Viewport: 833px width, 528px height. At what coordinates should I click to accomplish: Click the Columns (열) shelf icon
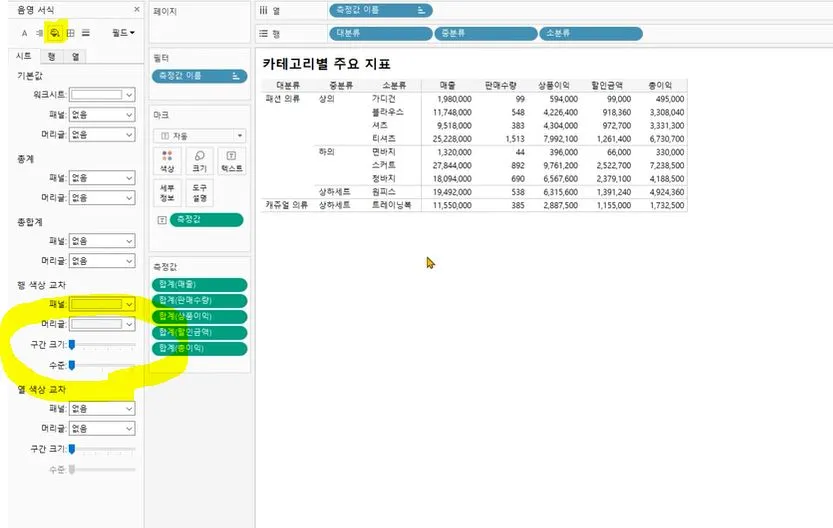[x=263, y=10]
